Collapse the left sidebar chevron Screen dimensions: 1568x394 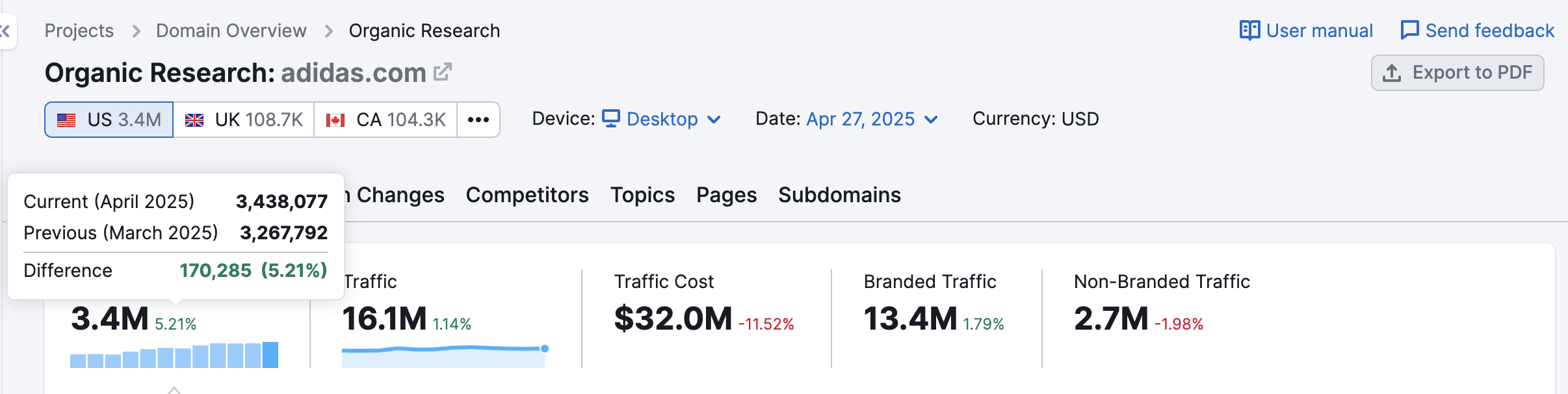[6, 31]
